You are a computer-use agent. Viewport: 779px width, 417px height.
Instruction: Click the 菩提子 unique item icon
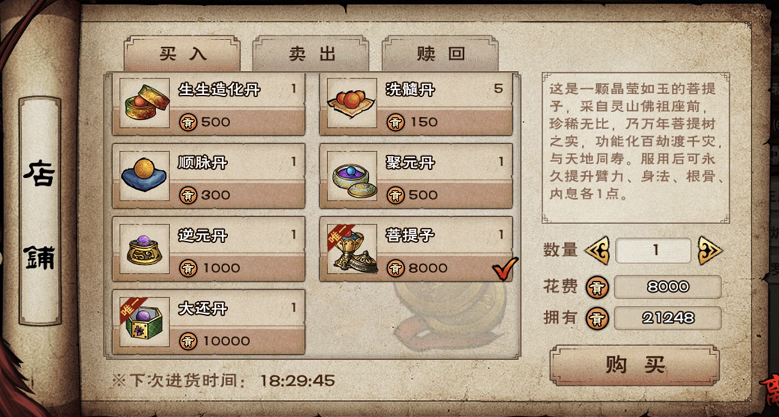352,249
